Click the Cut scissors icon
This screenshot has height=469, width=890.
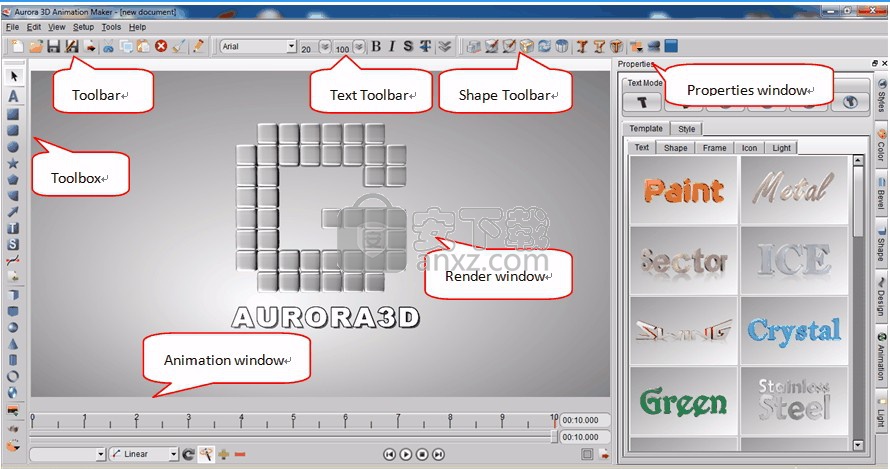point(108,47)
